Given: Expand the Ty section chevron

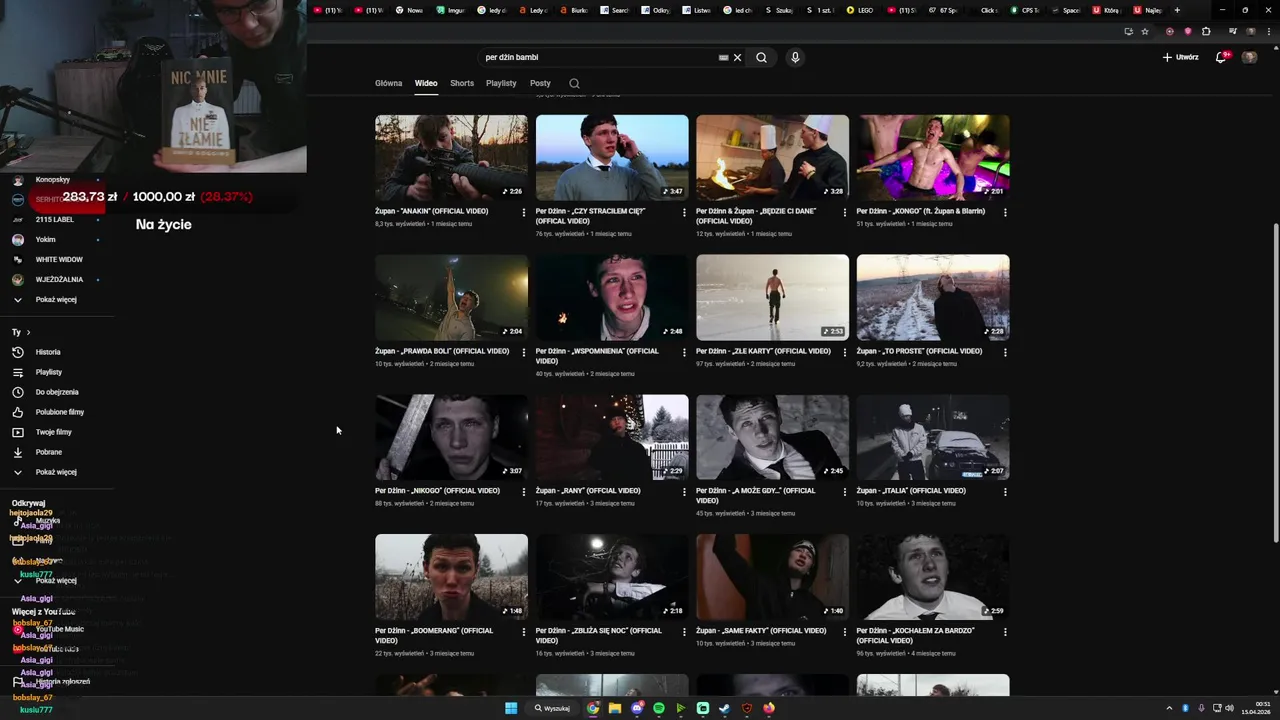Looking at the screenshot, I should click(x=28, y=332).
